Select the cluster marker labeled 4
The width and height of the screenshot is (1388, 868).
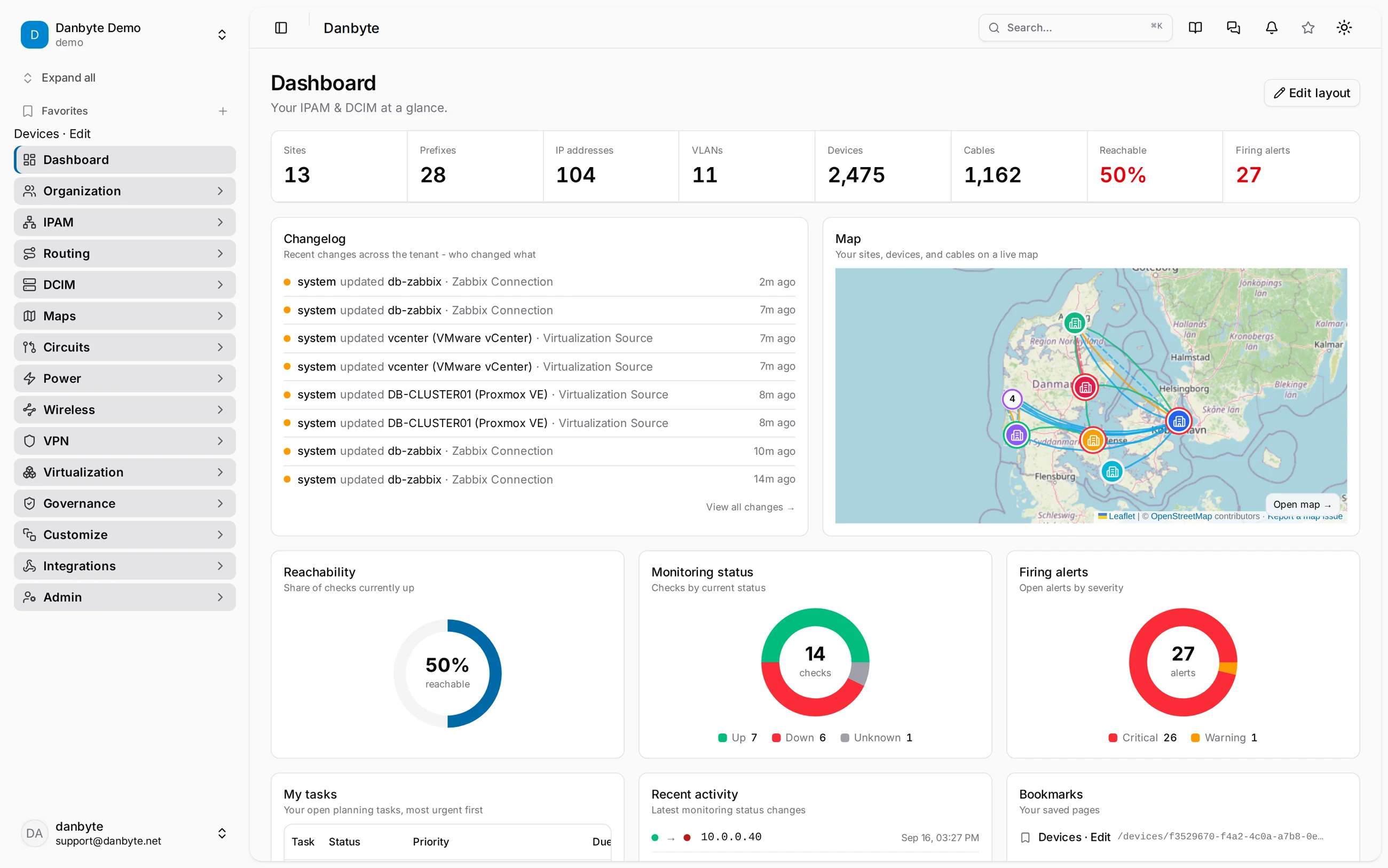[x=1012, y=398]
